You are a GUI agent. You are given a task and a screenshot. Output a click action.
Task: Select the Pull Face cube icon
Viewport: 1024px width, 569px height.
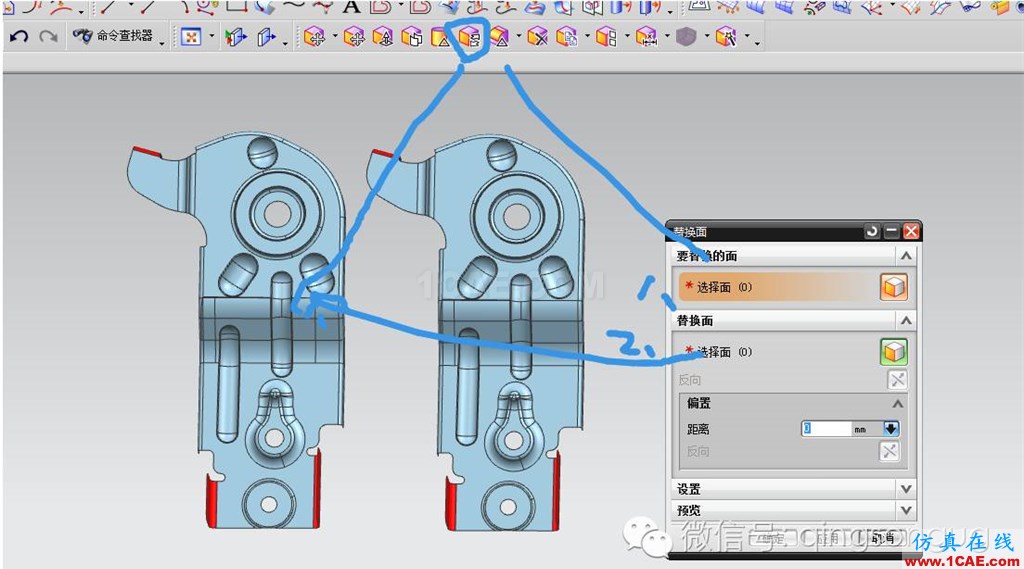tap(354, 37)
